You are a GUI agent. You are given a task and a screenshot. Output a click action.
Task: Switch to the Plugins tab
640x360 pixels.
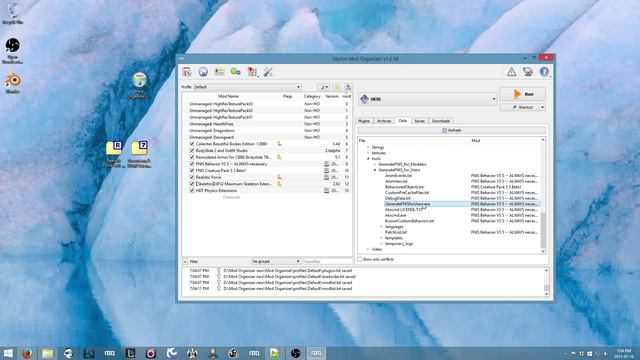click(x=364, y=121)
